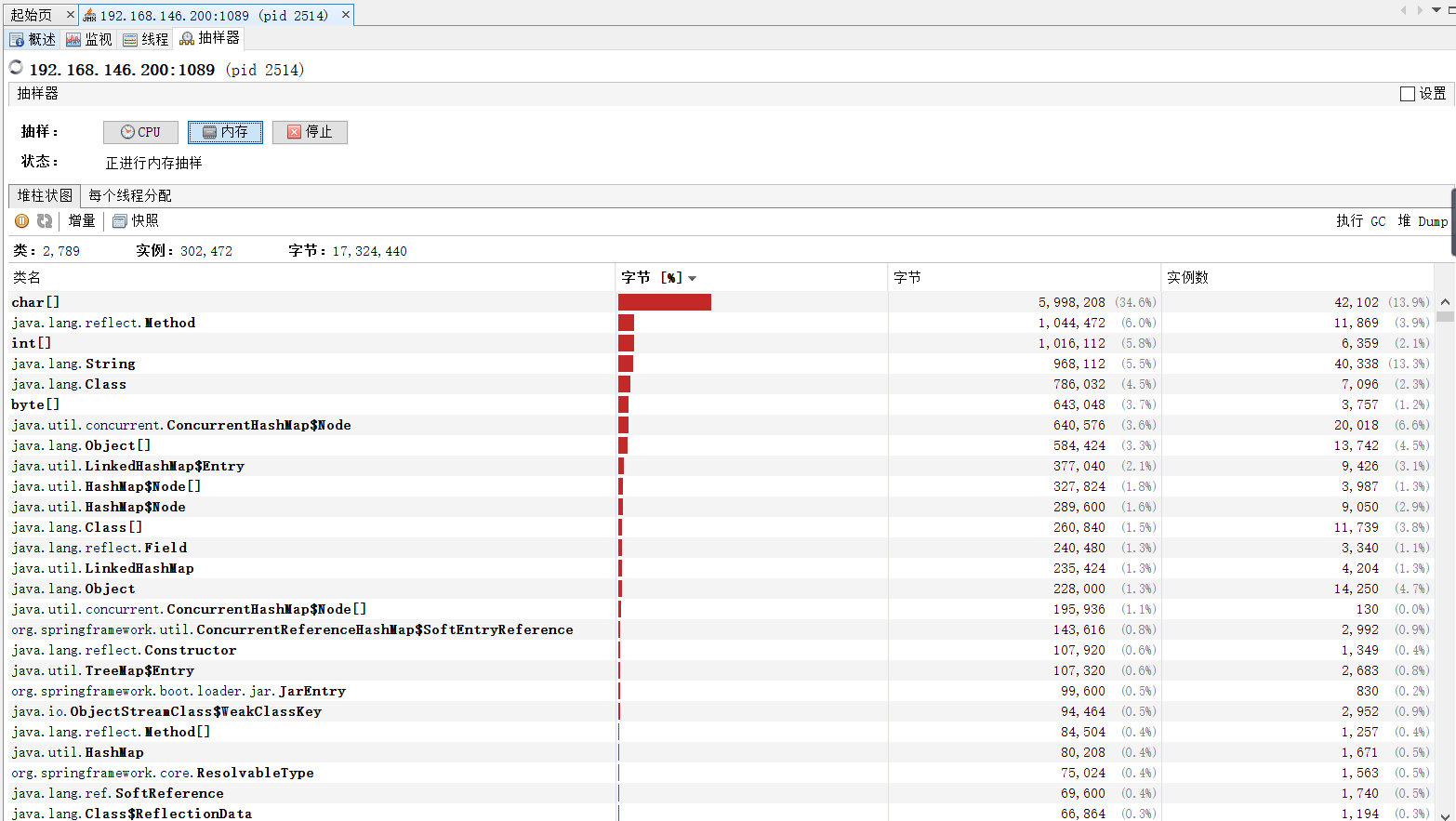Select the char[] row
Screen dimensions: 1456x821
[x=722, y=302]
